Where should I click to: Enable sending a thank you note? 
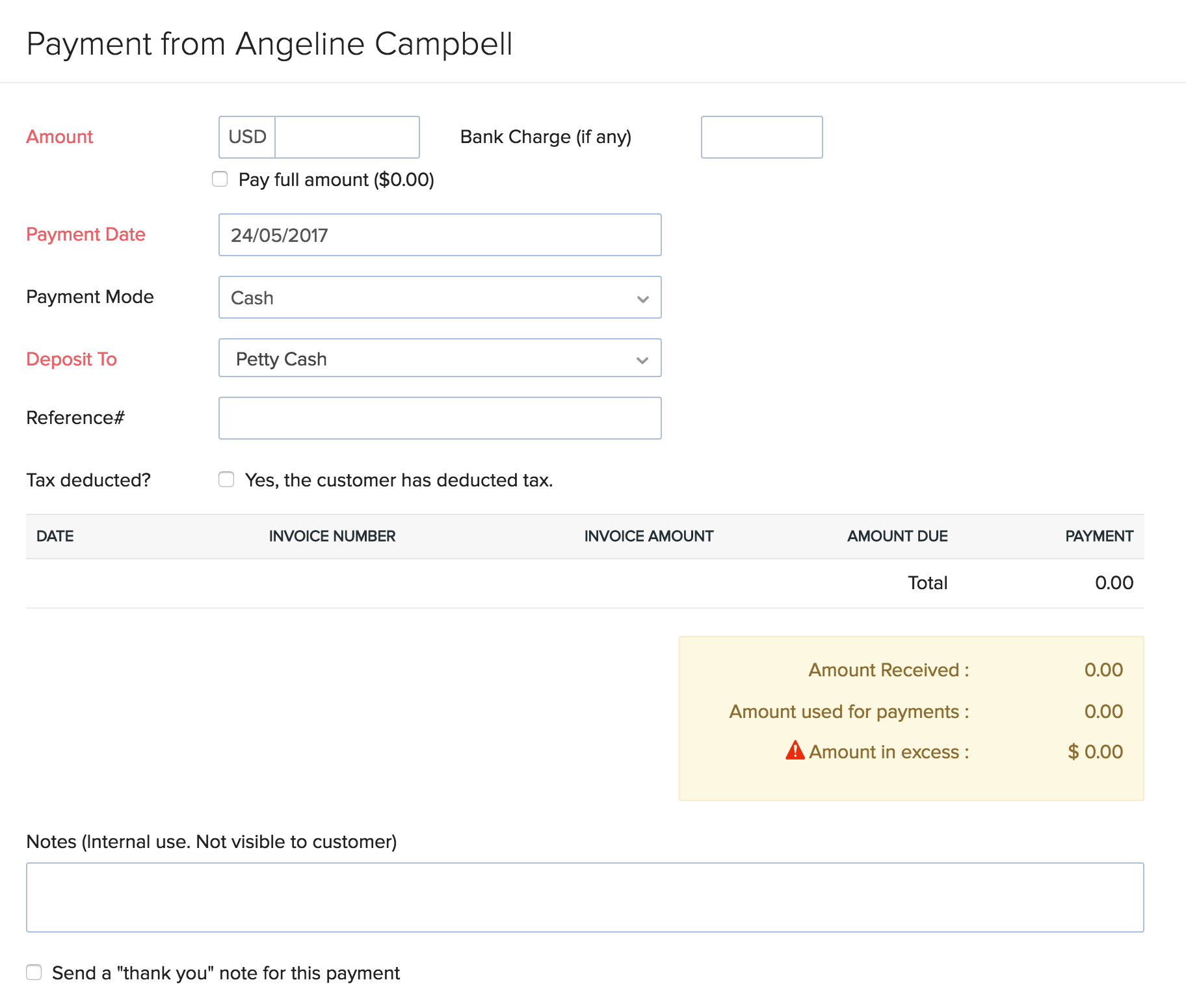[33, 972]
